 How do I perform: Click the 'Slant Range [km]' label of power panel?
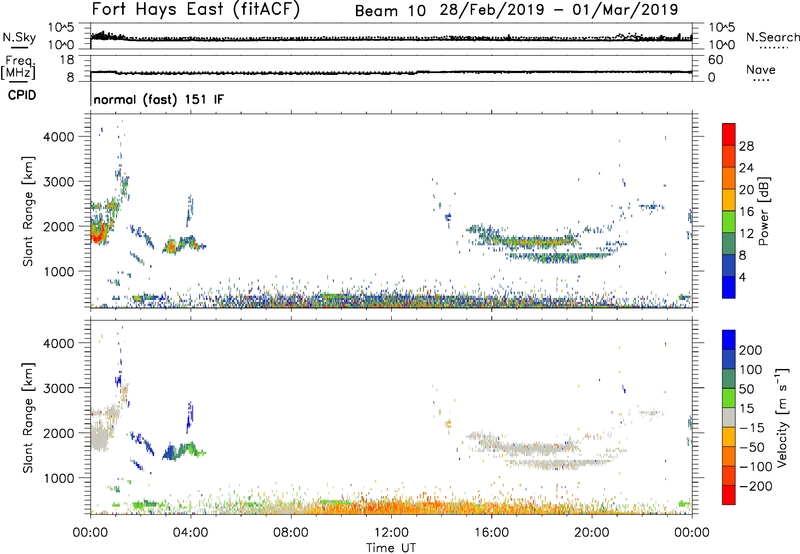28,211
